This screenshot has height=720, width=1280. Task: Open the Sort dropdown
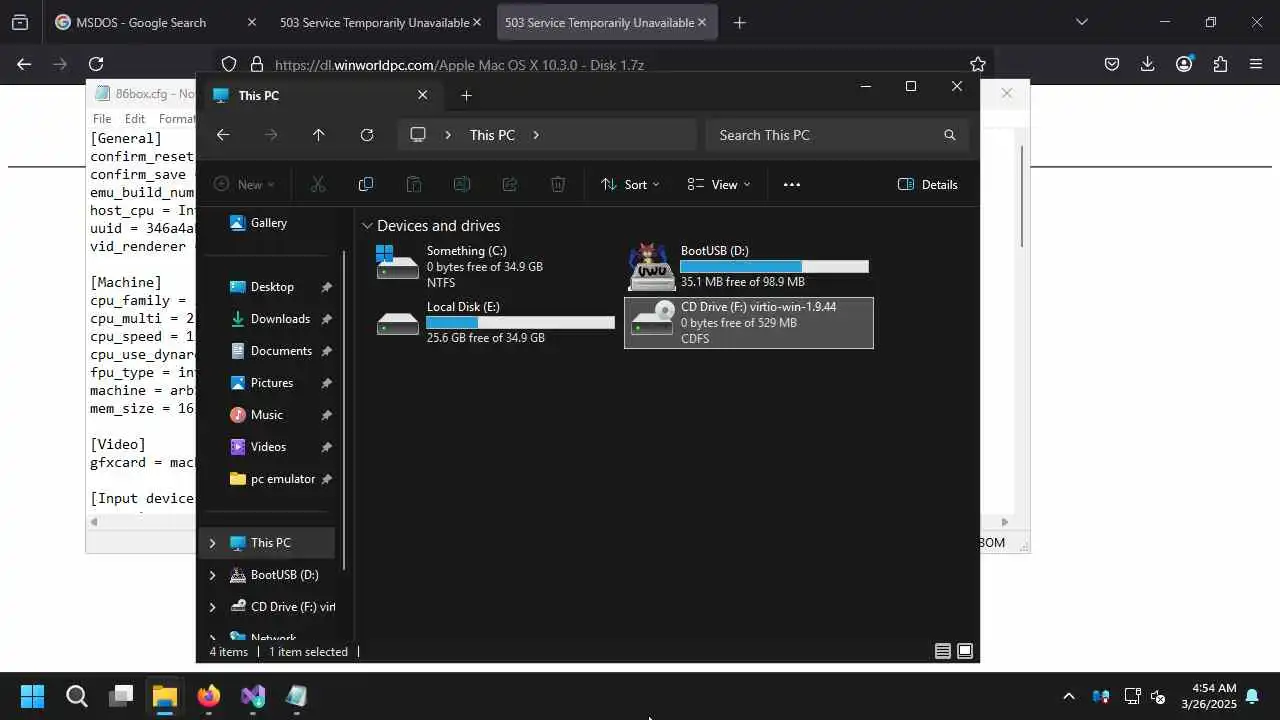tap(630, 184)
